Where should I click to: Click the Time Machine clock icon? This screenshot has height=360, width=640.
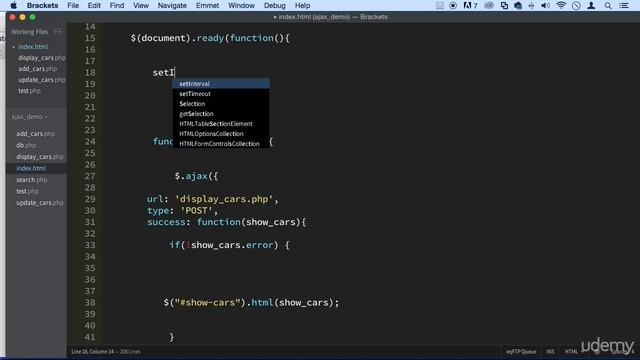(576, 5)
